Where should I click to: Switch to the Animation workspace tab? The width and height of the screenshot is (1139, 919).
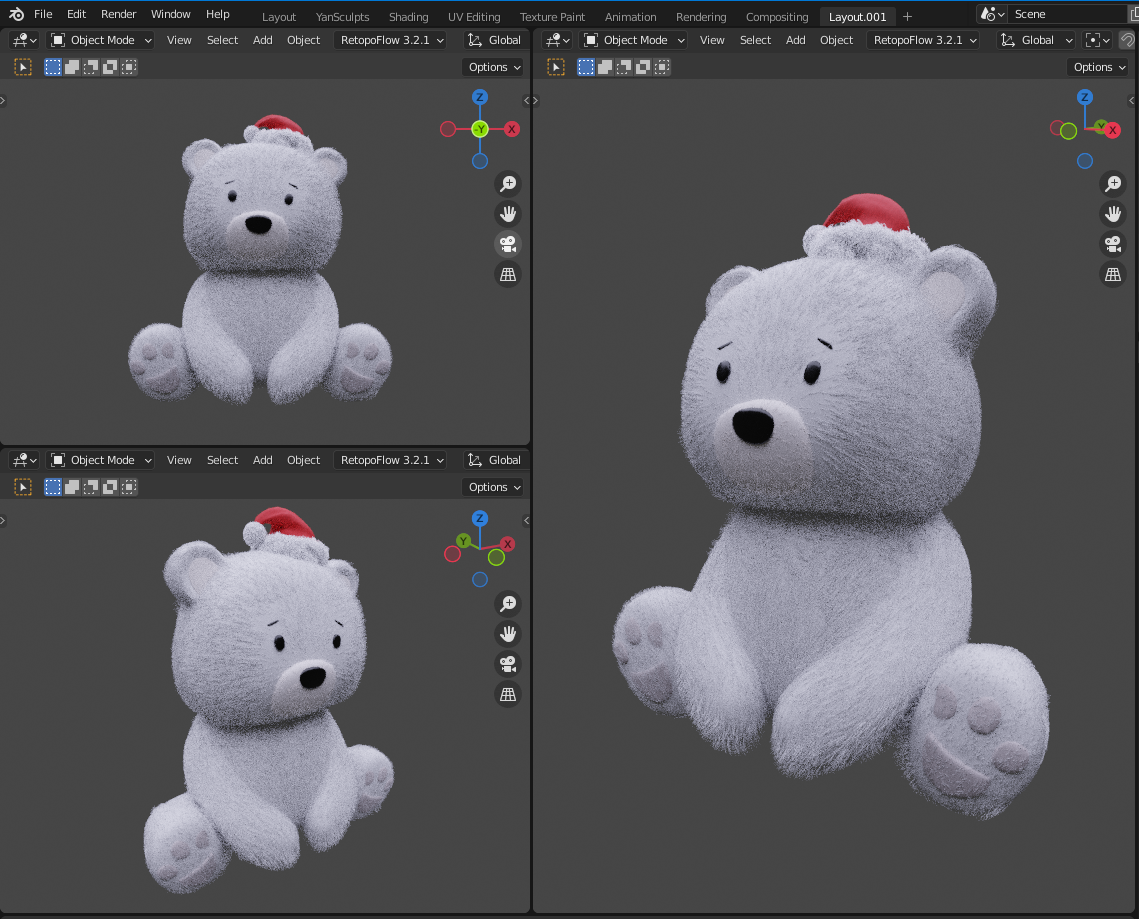[631, 17]
